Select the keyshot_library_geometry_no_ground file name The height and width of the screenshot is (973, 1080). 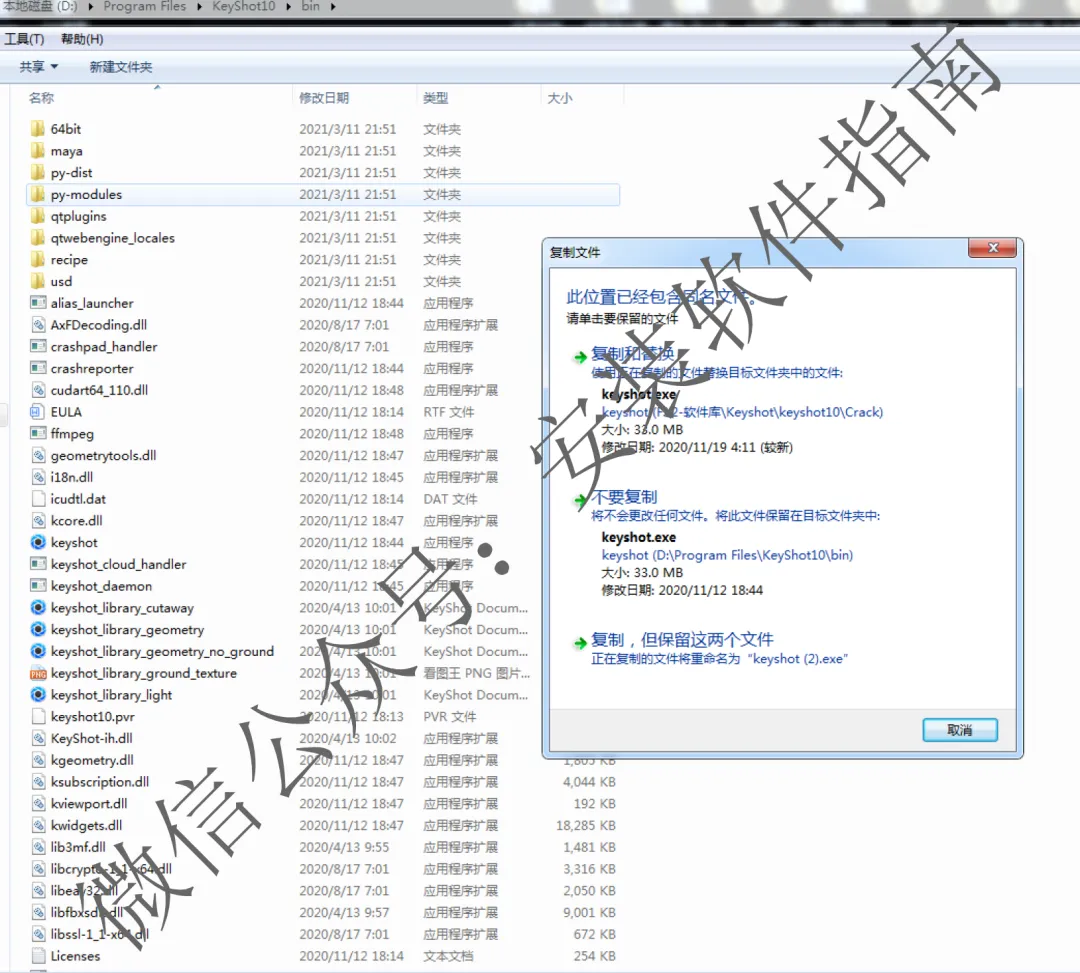point(162,651)
